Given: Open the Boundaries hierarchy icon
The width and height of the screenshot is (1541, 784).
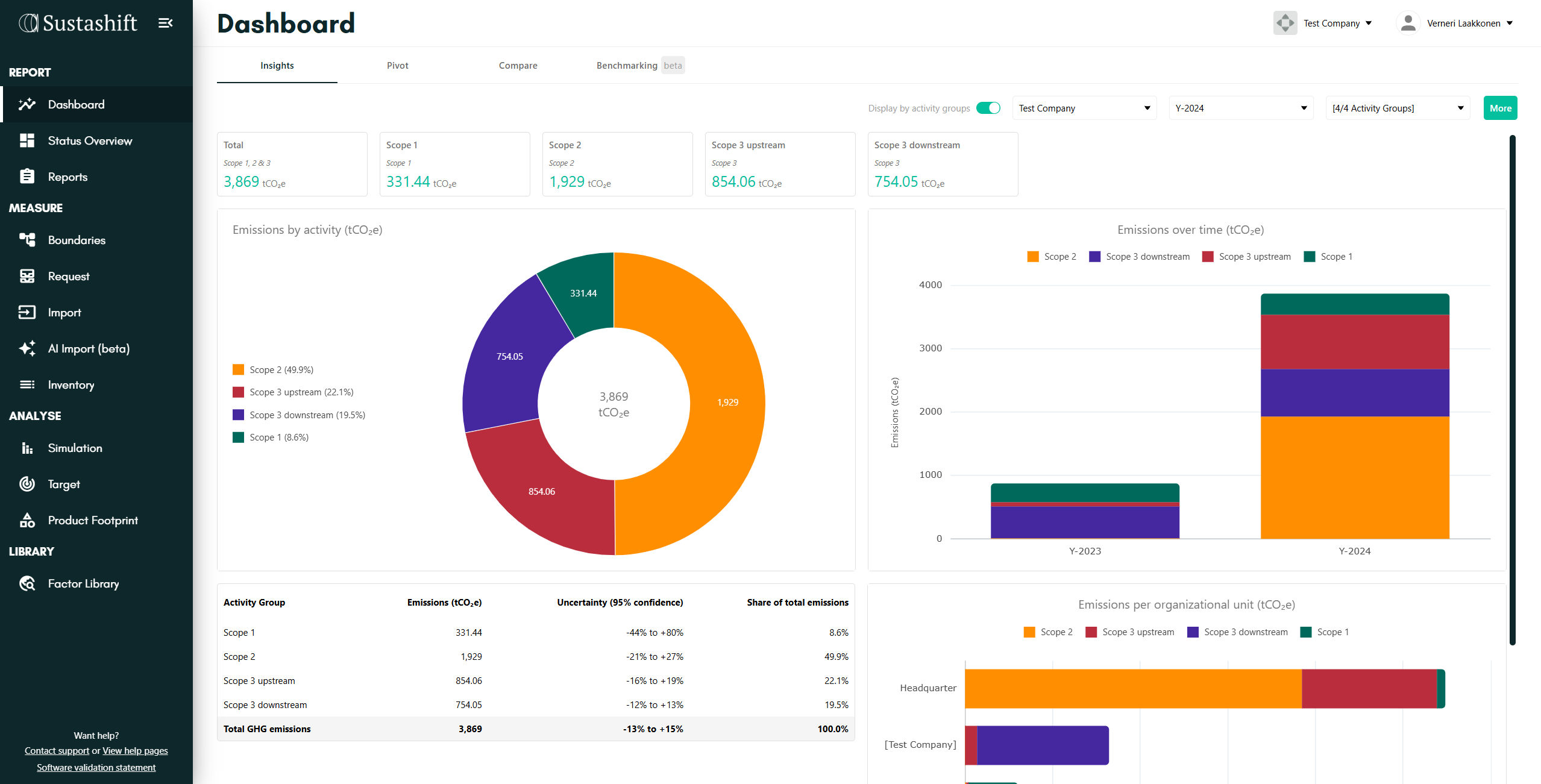Looking at the screenshot, I should pos(27,240).
